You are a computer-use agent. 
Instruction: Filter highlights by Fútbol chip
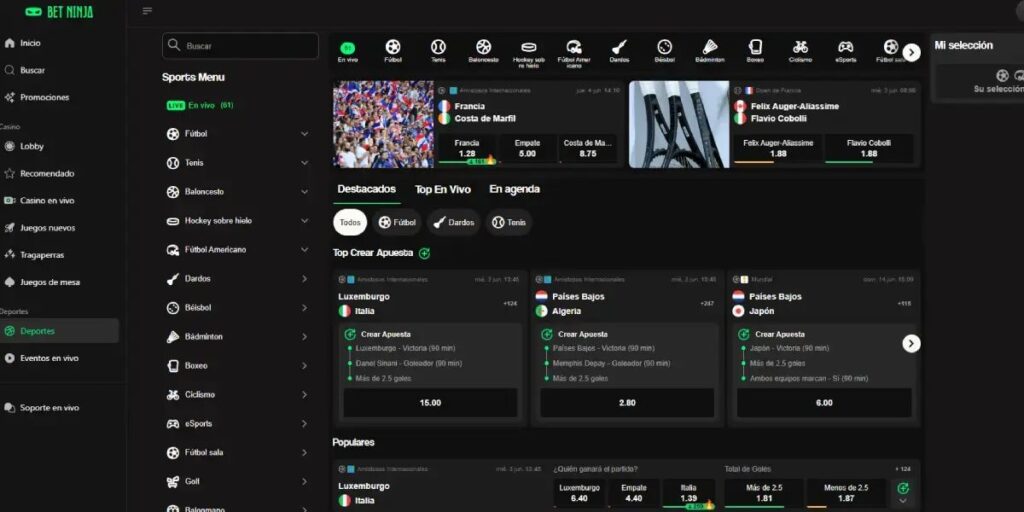[x=398, y=223]
